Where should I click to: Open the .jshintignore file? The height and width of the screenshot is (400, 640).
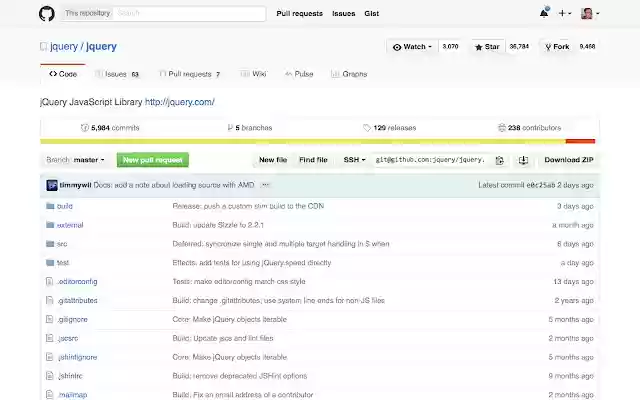tap(77, 357)
